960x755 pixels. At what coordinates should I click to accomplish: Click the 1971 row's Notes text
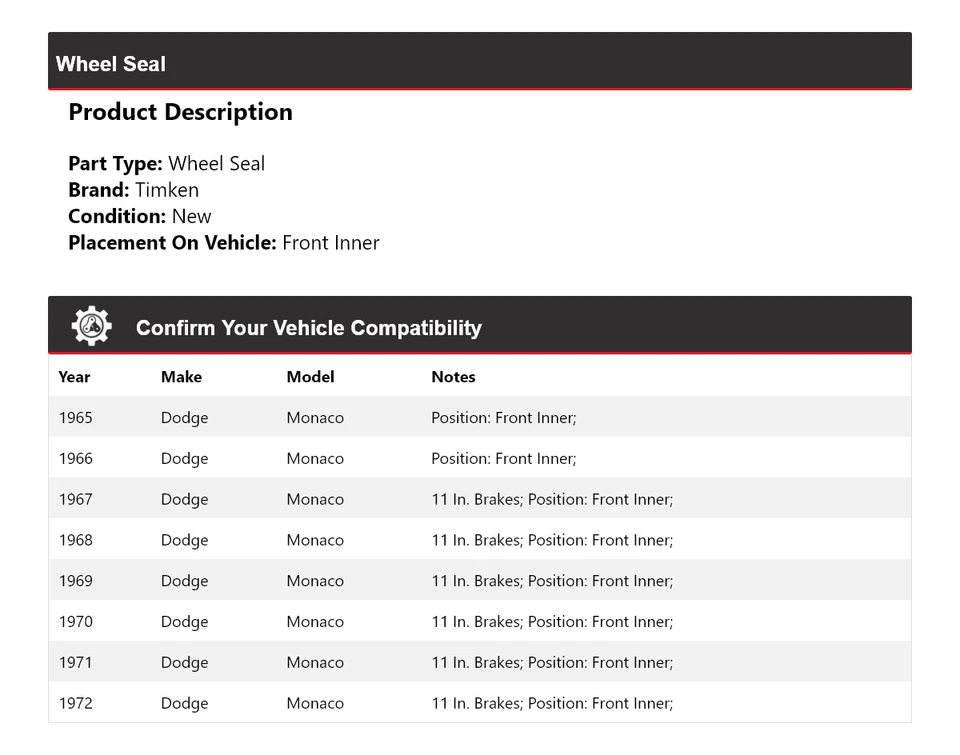552,662
